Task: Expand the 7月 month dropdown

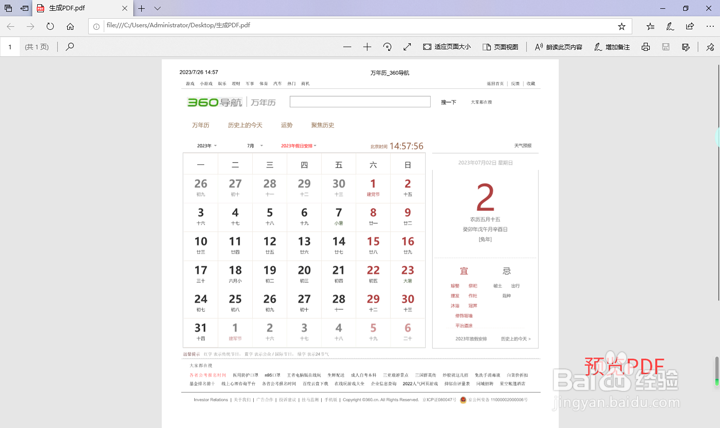Action: click(x=255, y=146)
